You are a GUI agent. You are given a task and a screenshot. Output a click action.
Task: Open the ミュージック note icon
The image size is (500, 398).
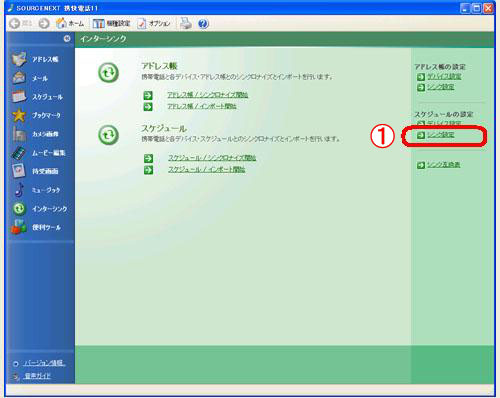(x=19, y=190)
